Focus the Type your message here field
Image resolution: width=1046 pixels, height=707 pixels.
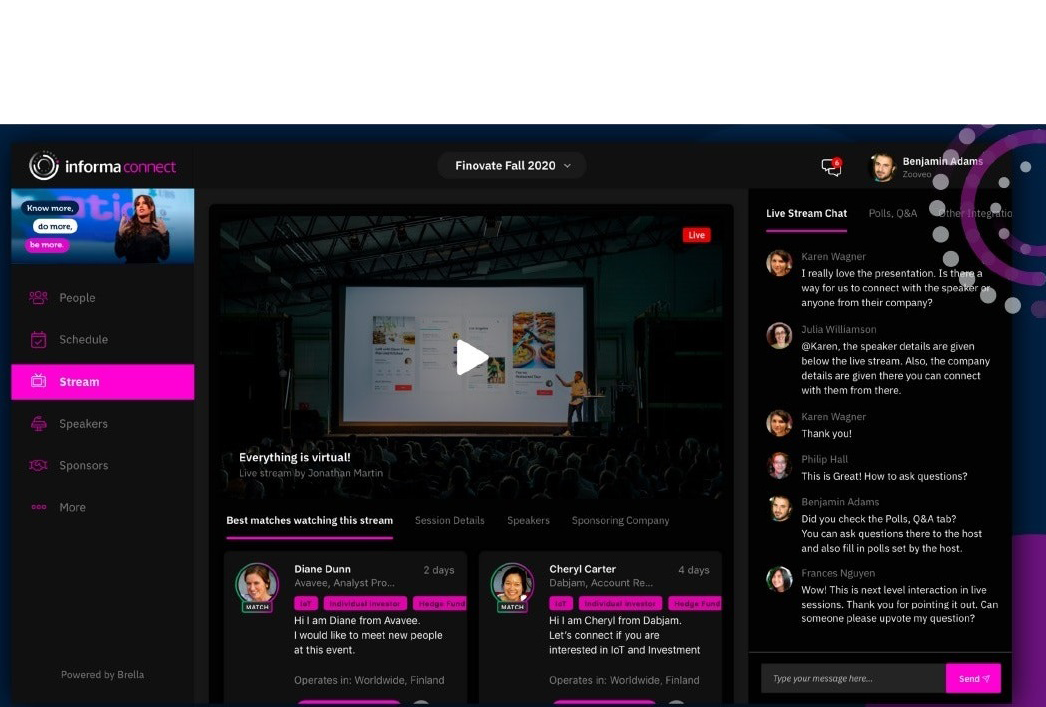point(853,678)
